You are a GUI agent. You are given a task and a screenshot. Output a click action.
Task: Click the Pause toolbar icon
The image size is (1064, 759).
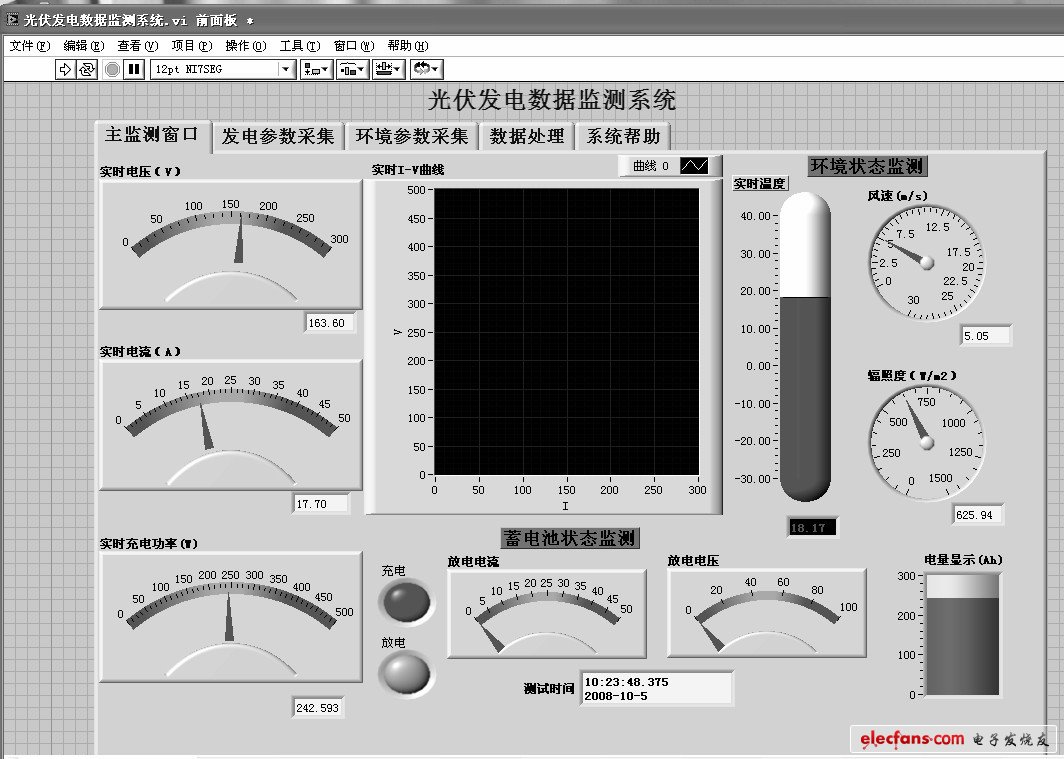tap(134, 69)
